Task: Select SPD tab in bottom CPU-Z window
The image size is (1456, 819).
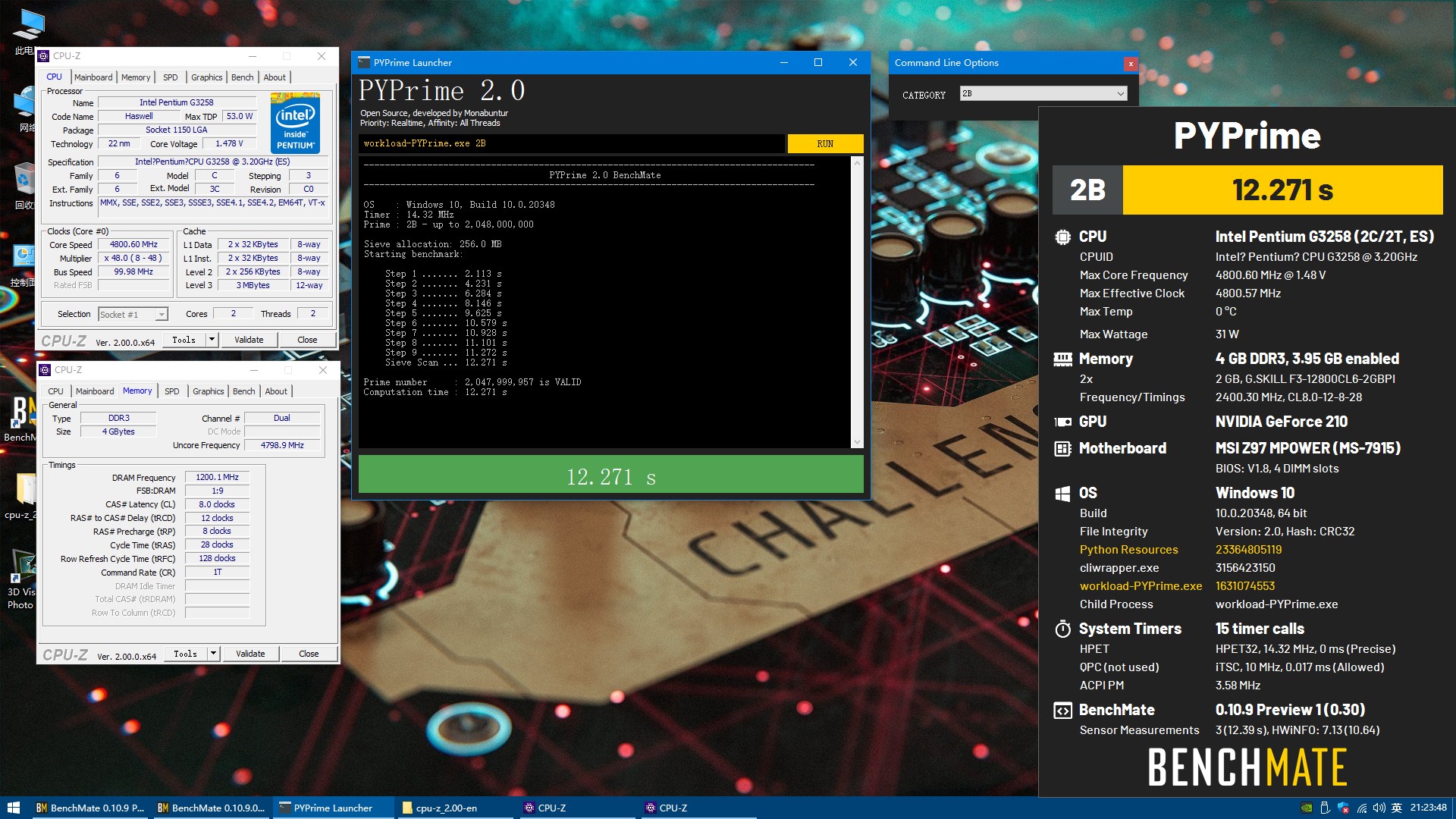Action: click(172, 391)
